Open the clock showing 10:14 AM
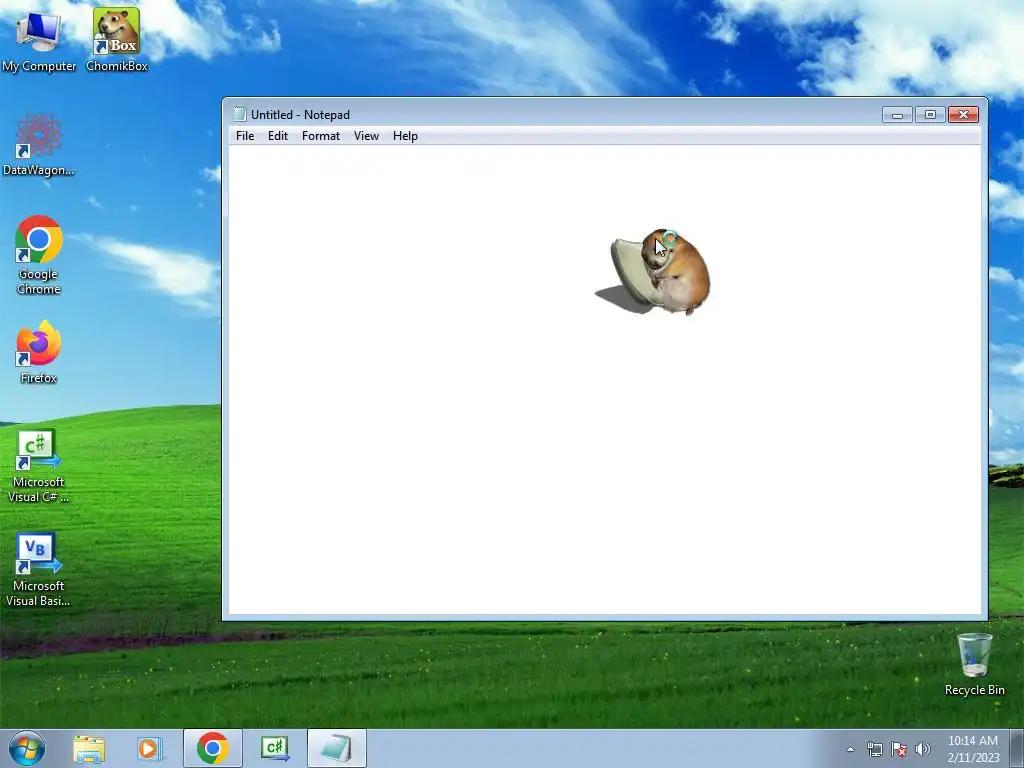 [x=973, y=749]
